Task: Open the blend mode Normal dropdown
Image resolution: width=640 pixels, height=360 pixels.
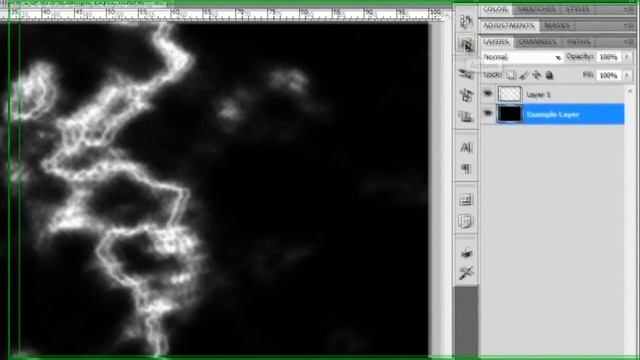Action: click(x=522, y=57)
